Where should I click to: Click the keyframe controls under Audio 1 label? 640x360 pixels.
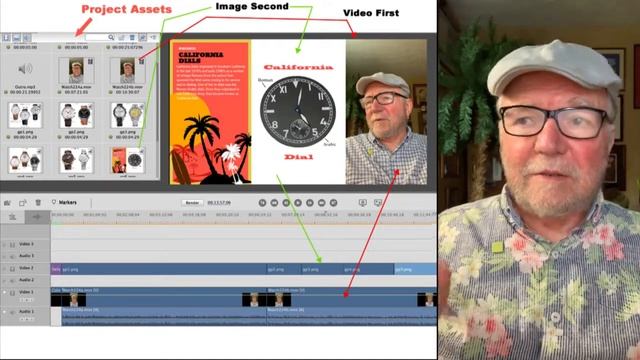click(x=27, y=319)
